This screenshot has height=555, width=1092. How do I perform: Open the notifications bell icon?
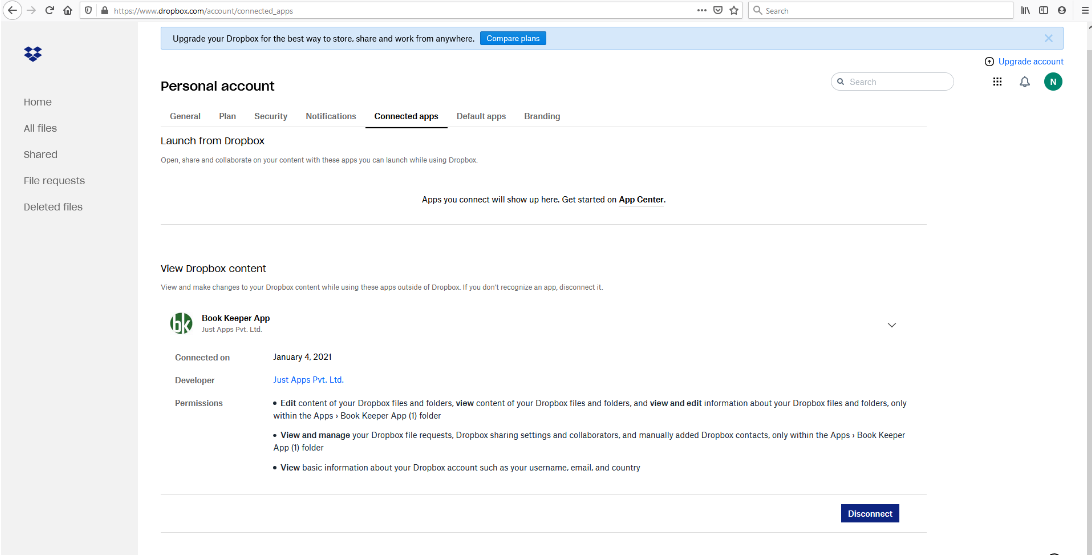tap(1024, 81)
